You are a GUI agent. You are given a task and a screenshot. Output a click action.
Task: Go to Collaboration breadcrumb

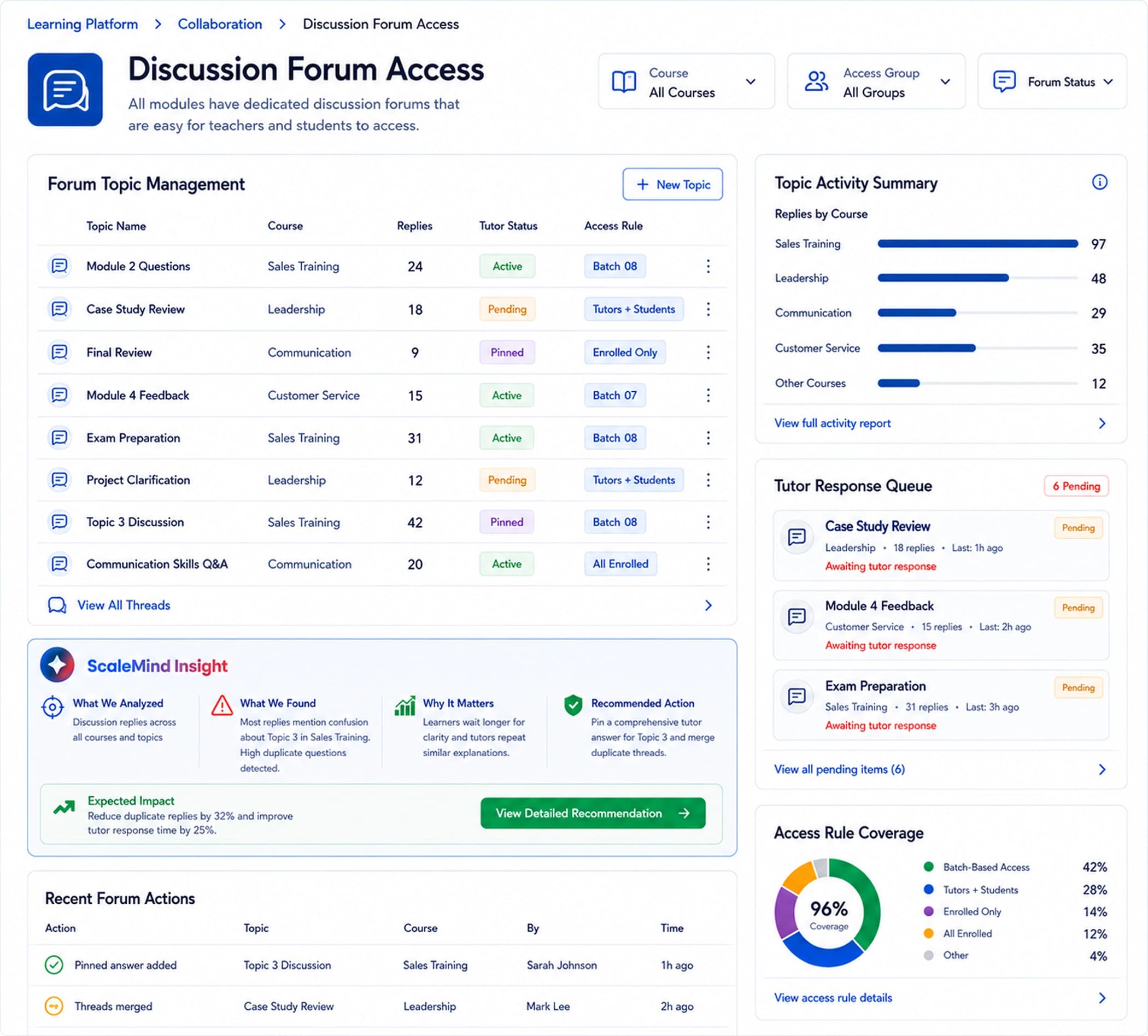[x=220, y=24]
